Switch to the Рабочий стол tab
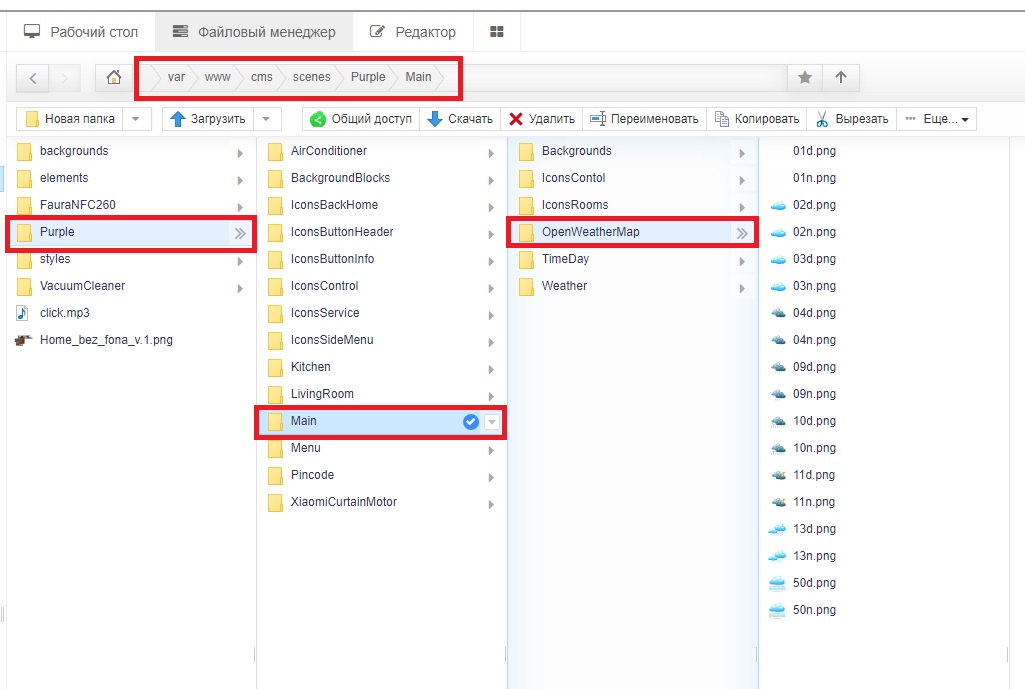1025x689 pixels. pyautogui.click(x=81, y=32)
